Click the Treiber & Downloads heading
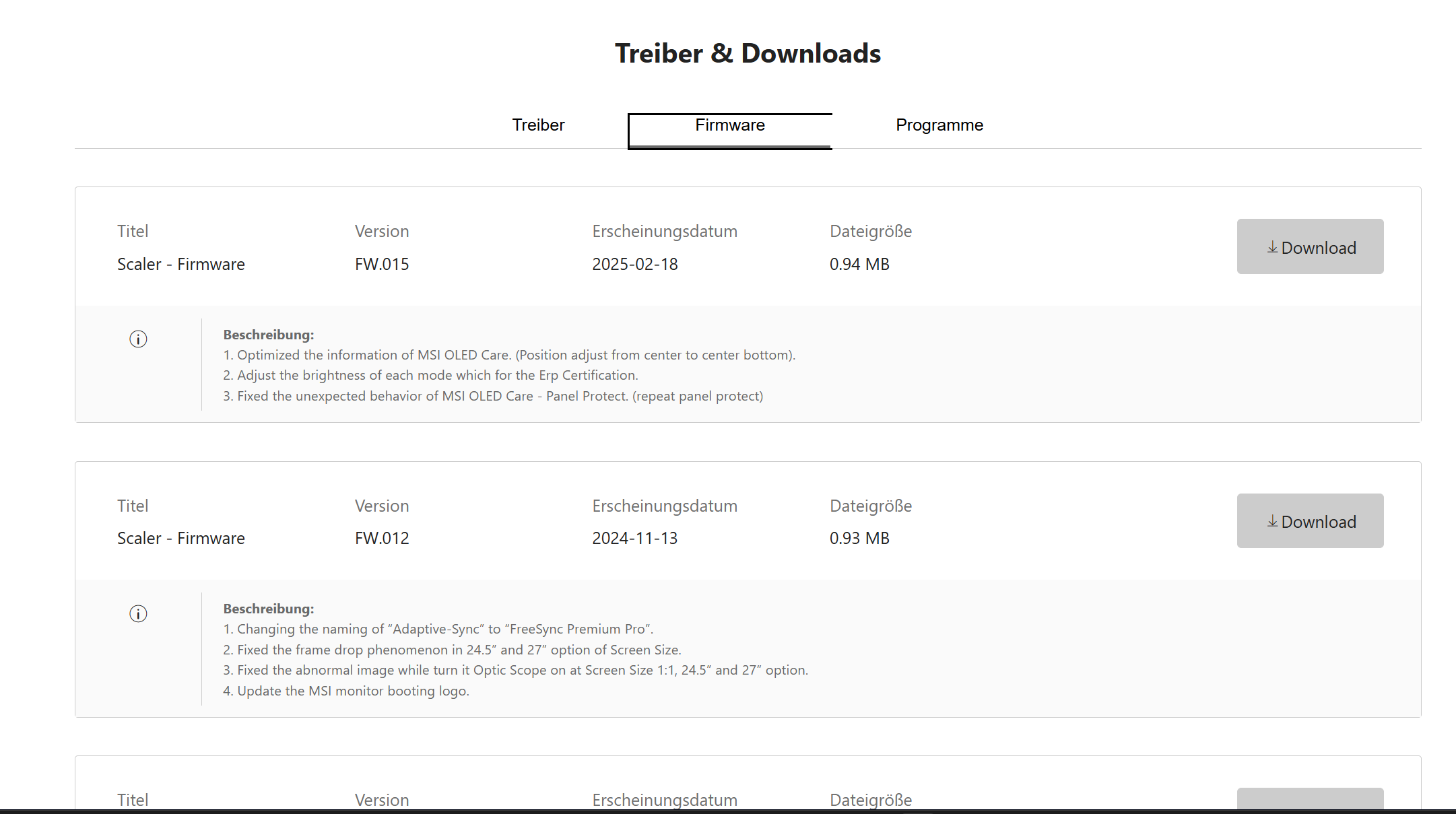 (x=748, y=54)
